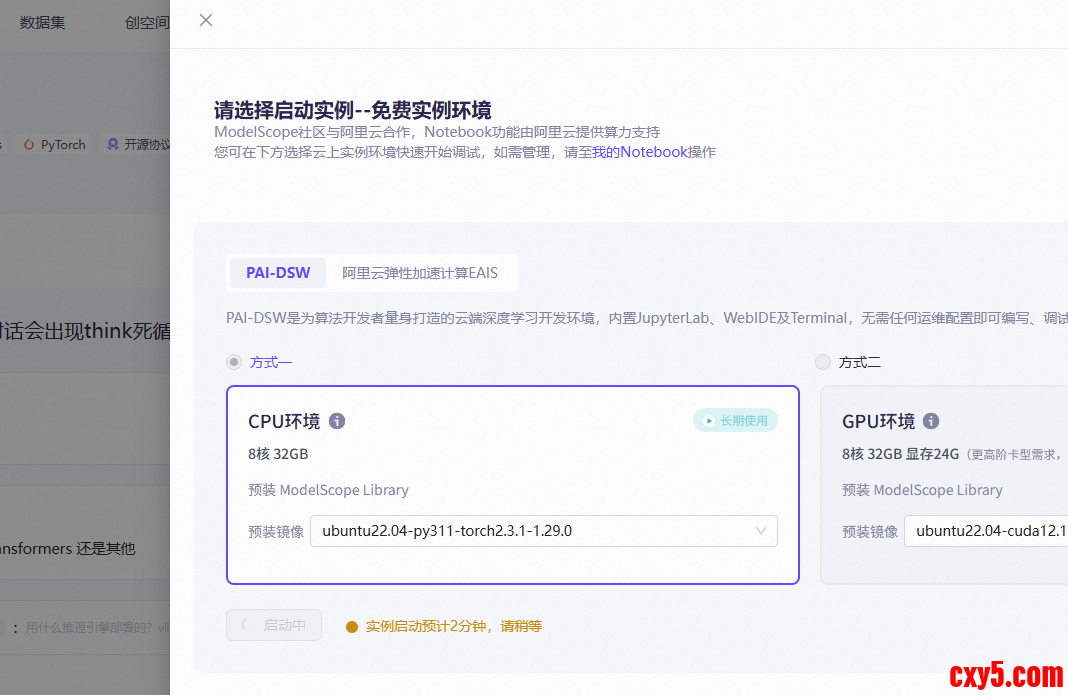The width and height of the screenshot is (1068, 695).
Task: Click the 启动中 button
Action: click(x=274, y=625)
